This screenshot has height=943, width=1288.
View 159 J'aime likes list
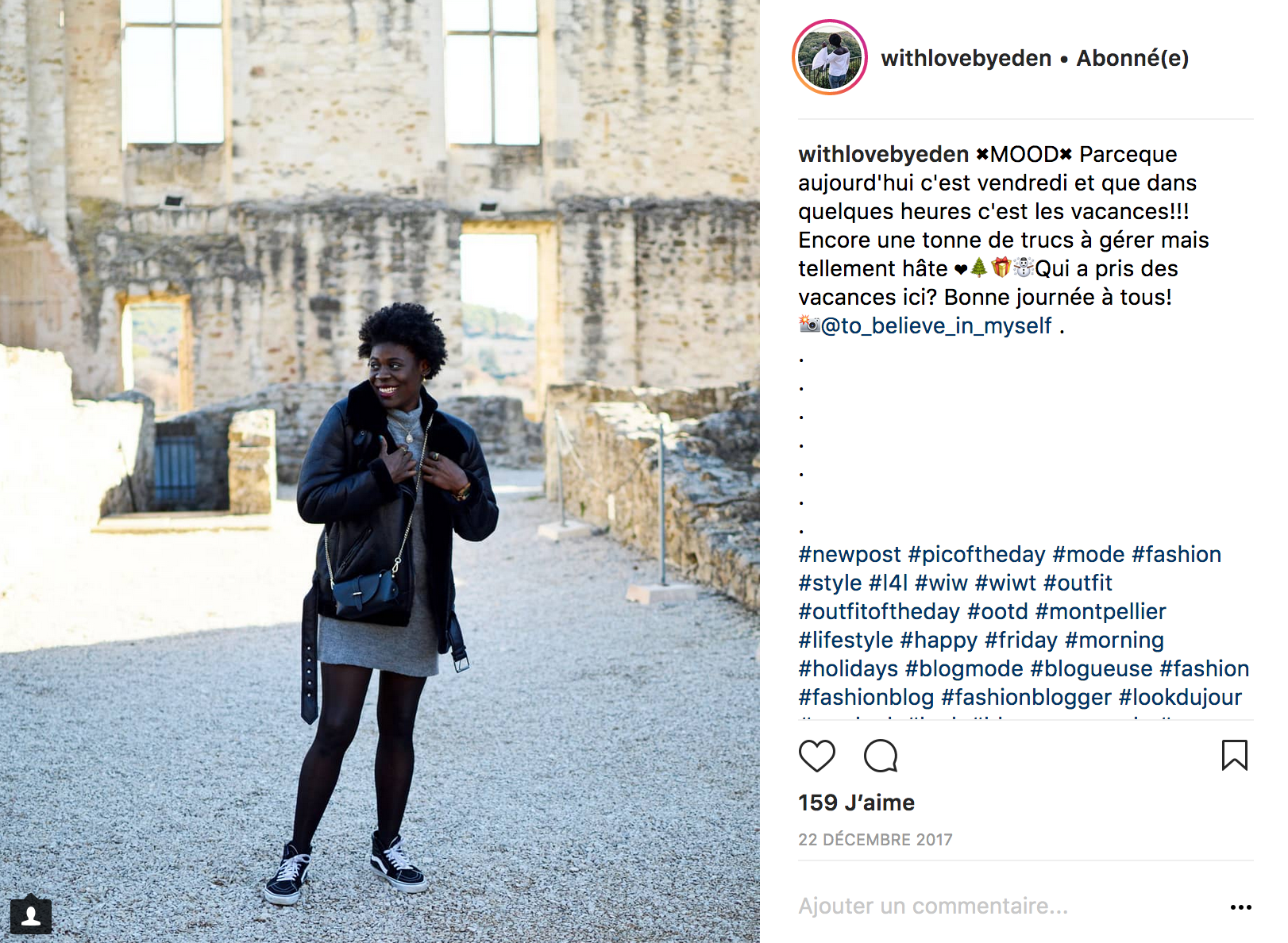[856, 803]
